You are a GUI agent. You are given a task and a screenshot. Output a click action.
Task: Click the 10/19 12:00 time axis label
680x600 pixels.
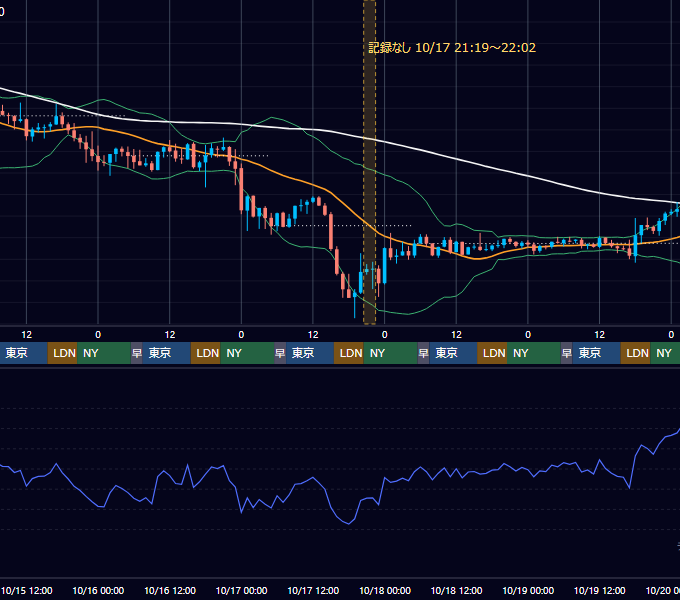point(599,590)
